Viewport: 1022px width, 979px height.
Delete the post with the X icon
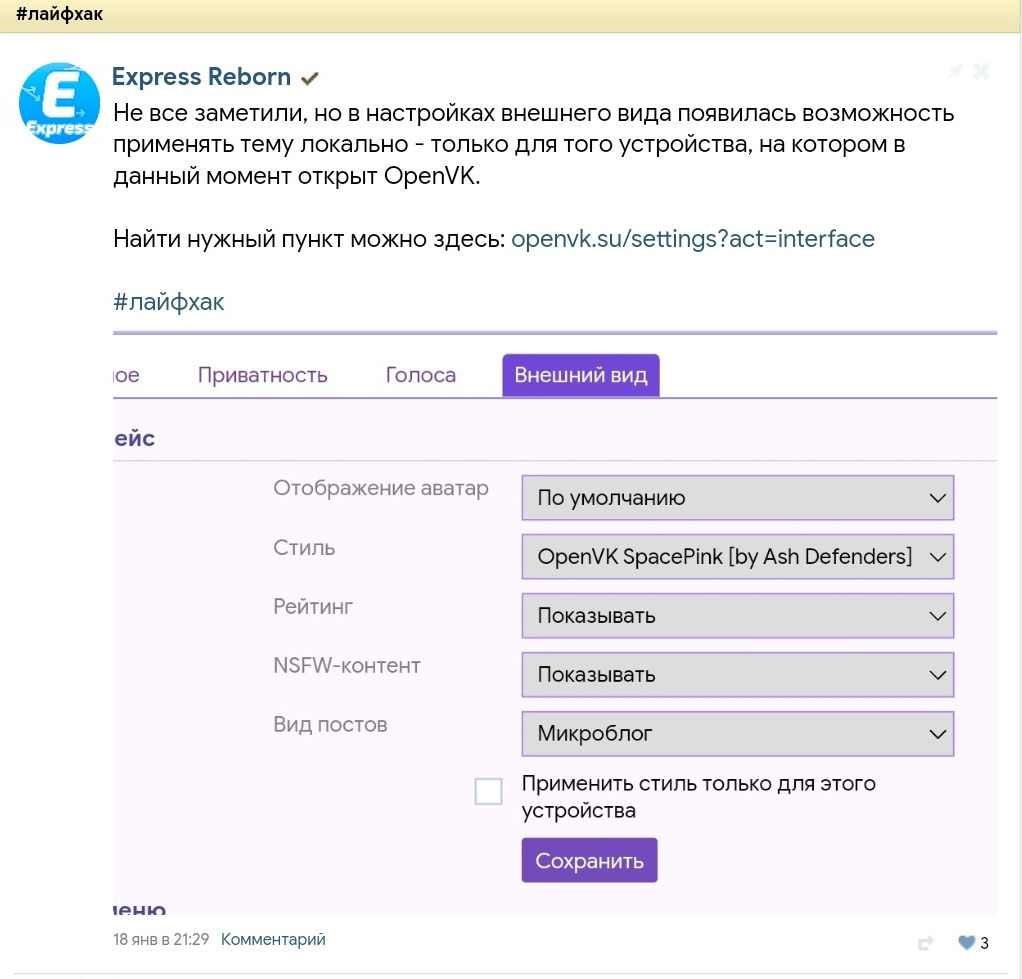(x=981, y=71)
